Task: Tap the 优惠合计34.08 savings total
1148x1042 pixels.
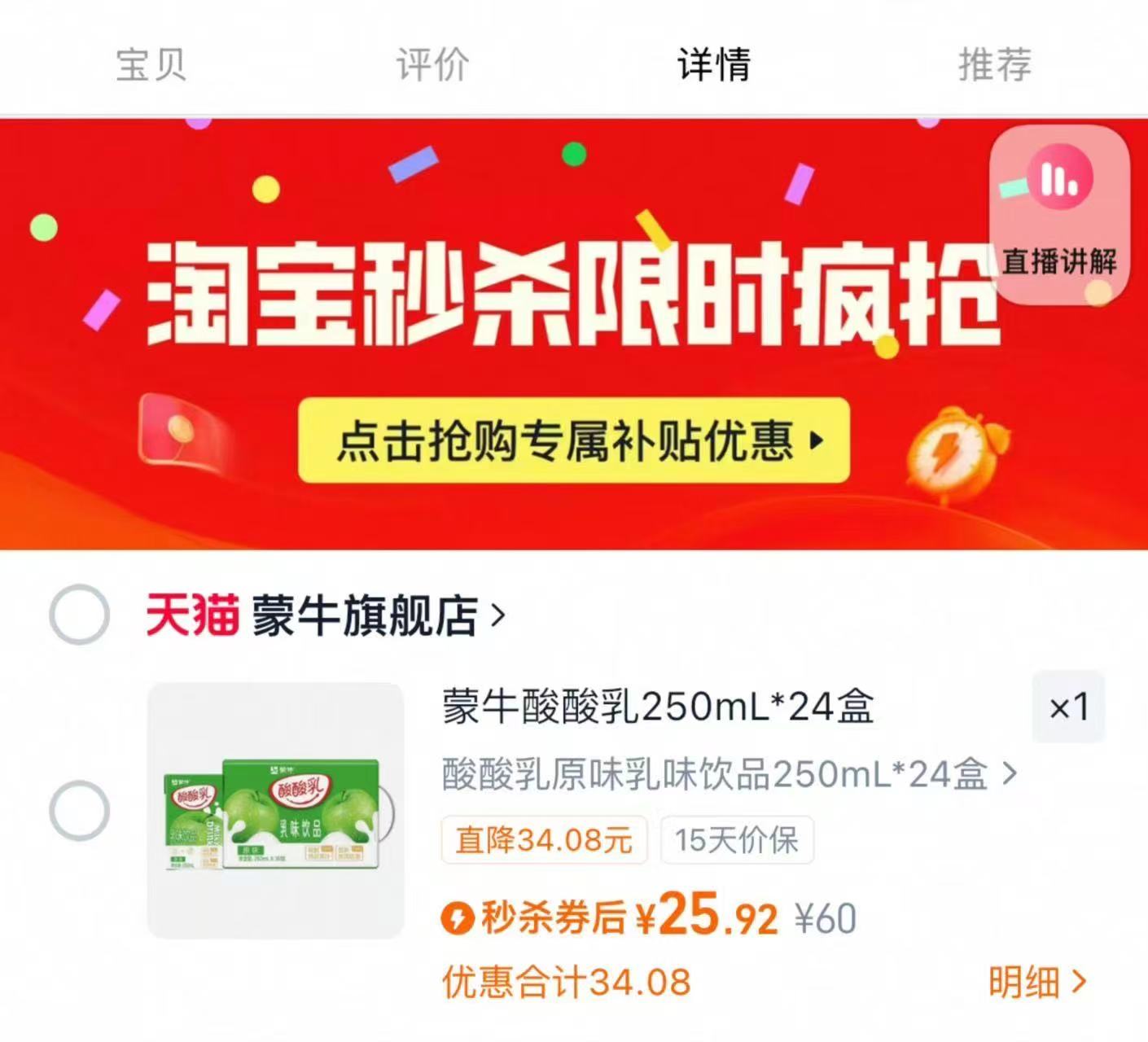Action: (x=567, y=982)
